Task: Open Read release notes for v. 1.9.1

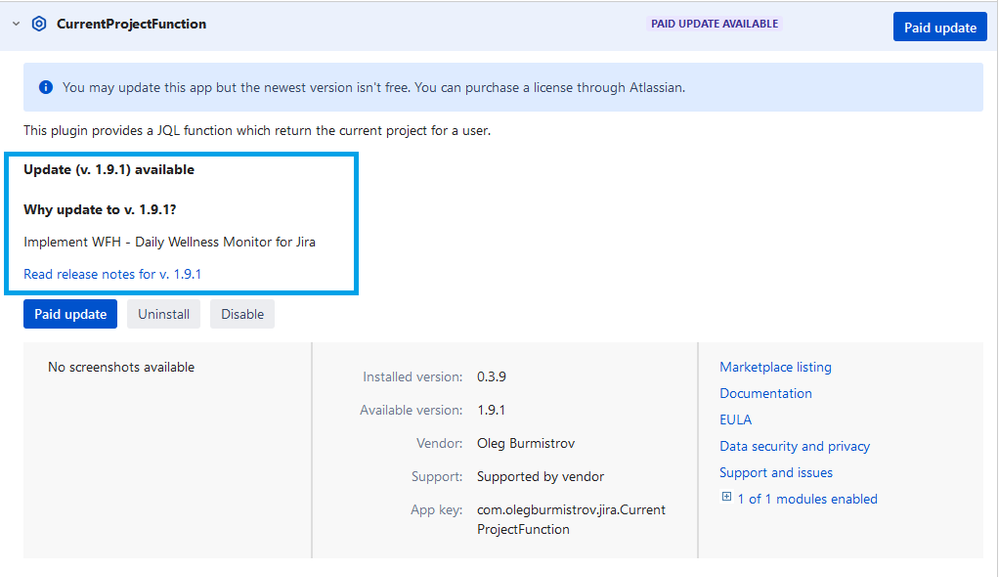Action: click(112, 274)
